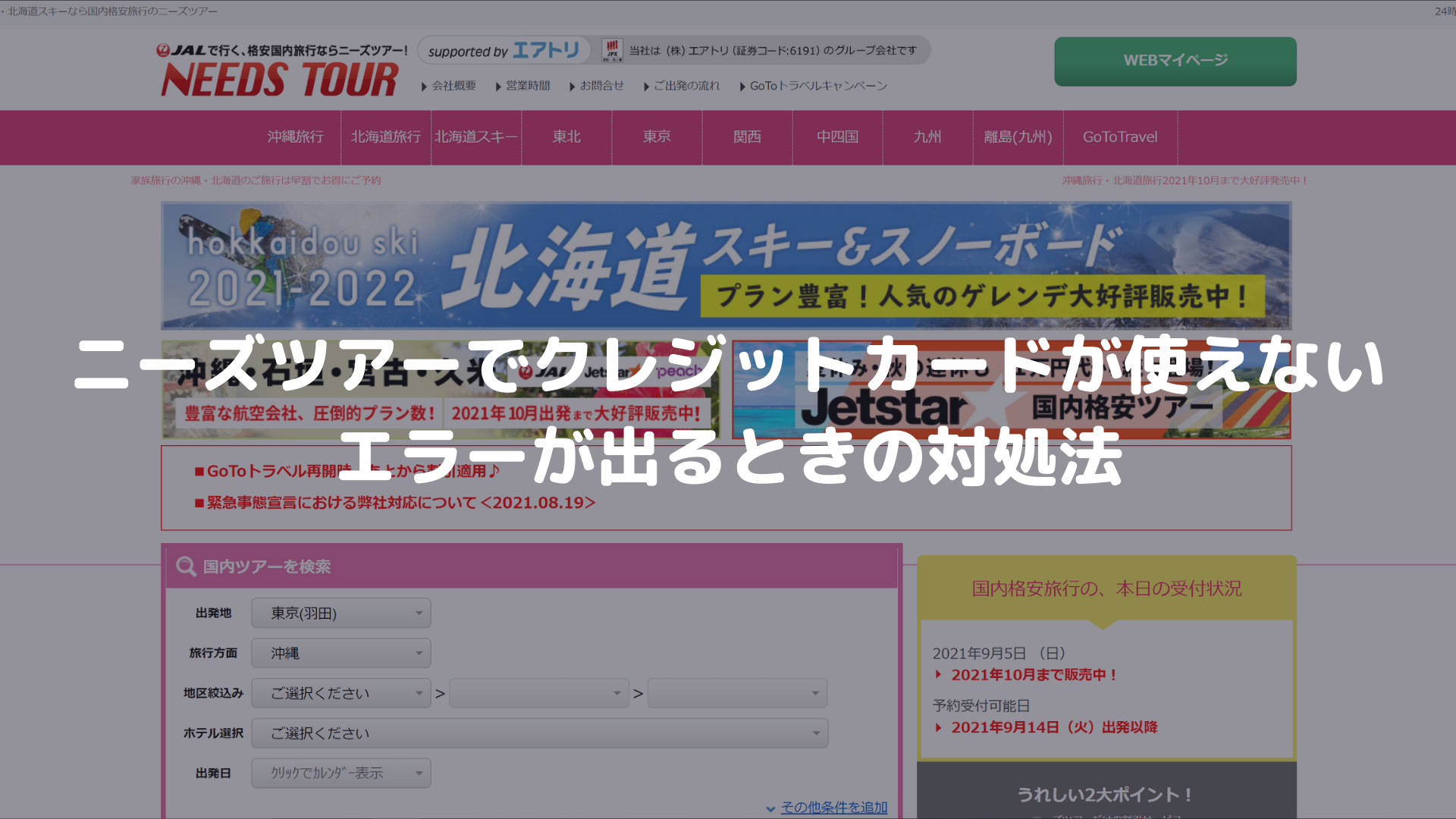
Task: Click the うれしい2大ポイント！ heading
Action: click(x=1106, y=795)
